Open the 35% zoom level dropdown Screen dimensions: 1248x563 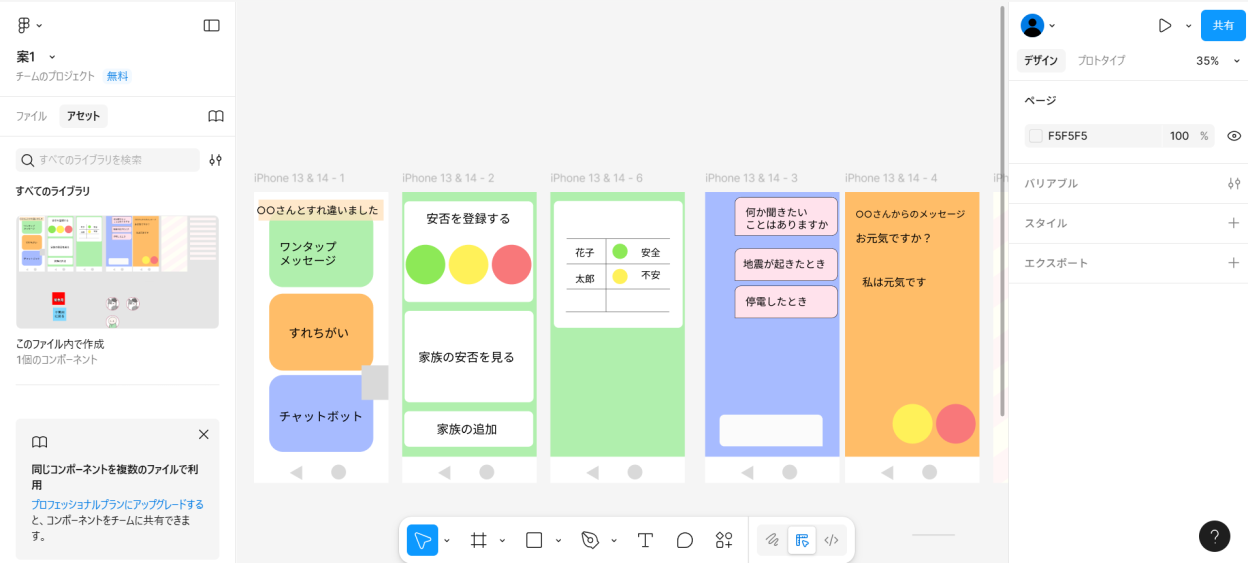tap(1217, 61)
